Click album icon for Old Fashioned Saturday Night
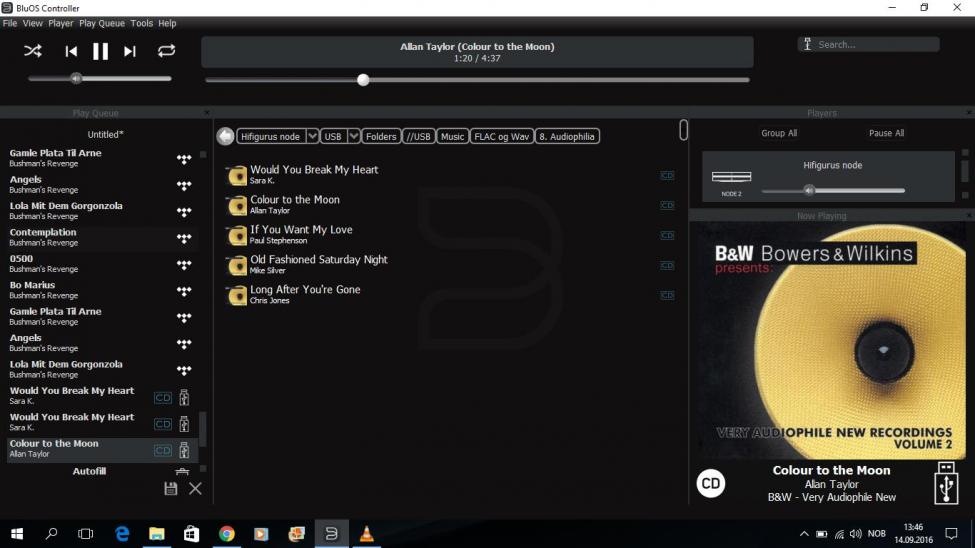This screenshot has height=548, width=975. (x=236, y=265)
